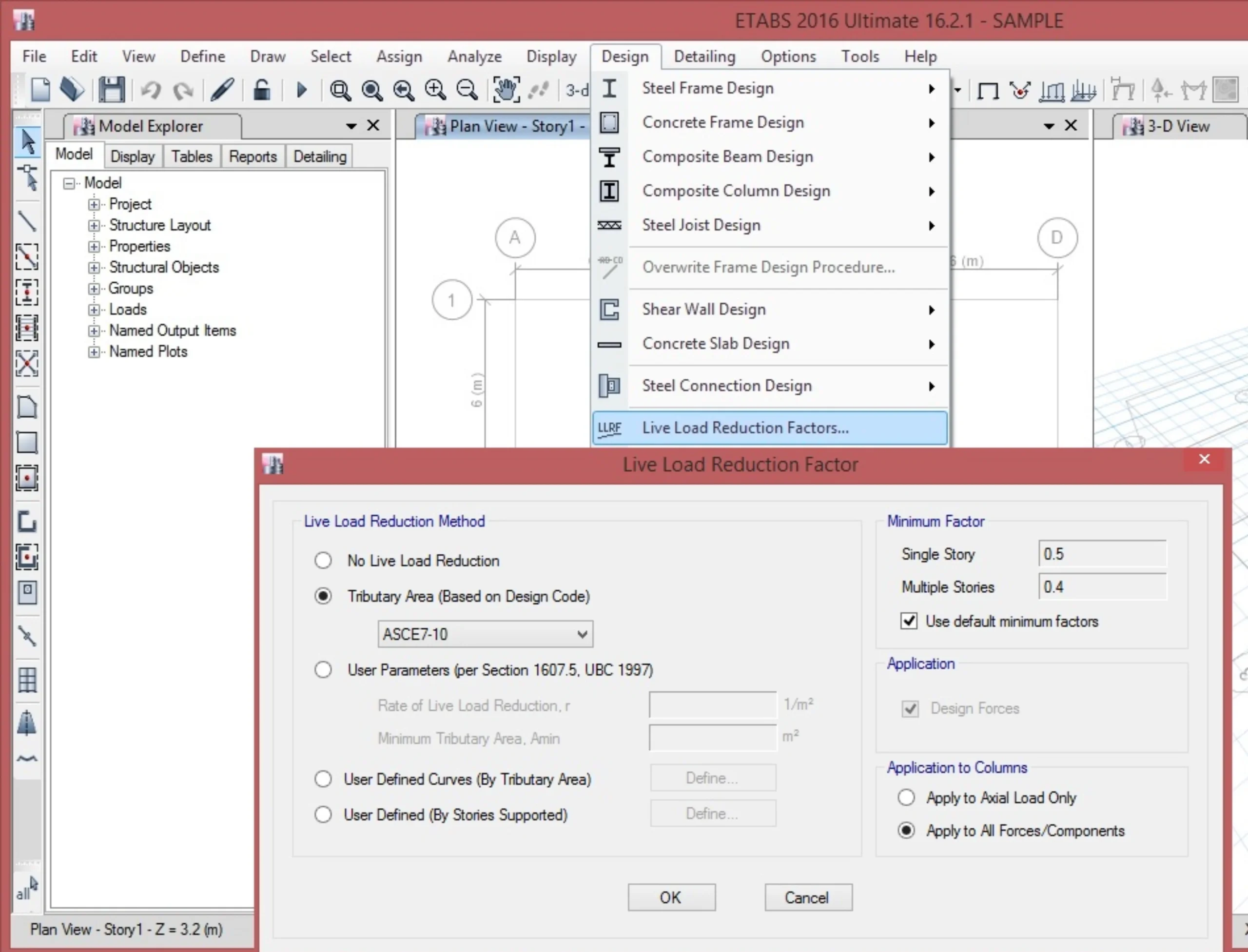Viewport: 1248px width, 952px height.
Task: Click the Save model toolbar icon
Action: coord(111,90)
